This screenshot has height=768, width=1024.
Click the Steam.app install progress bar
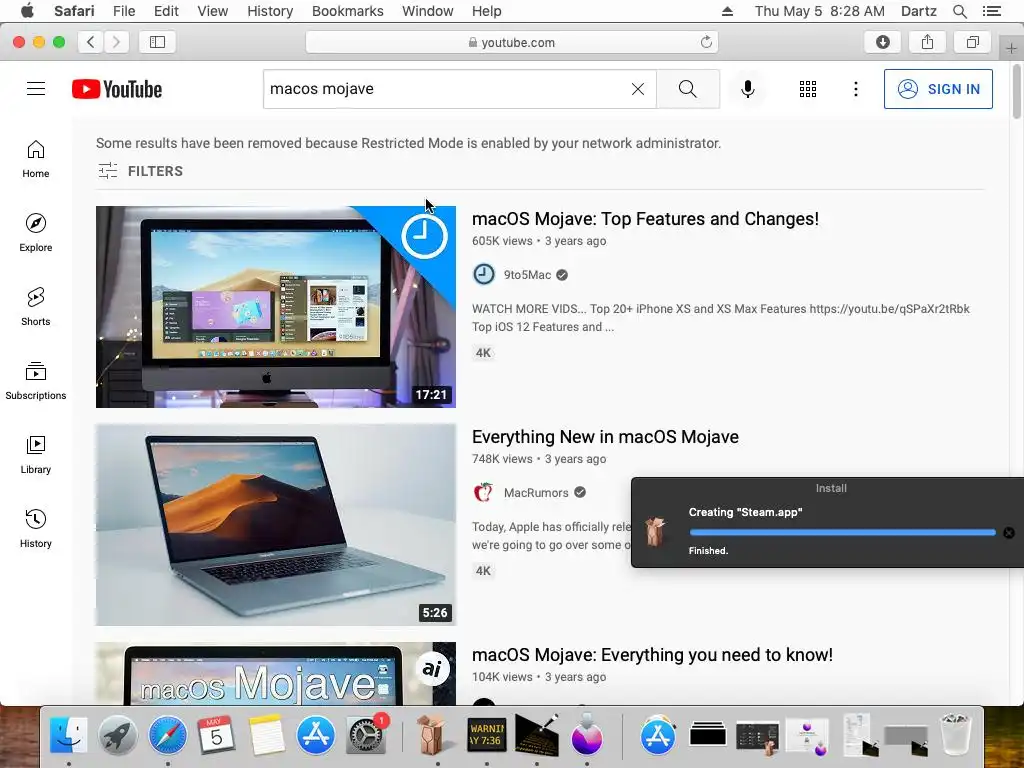842,533
